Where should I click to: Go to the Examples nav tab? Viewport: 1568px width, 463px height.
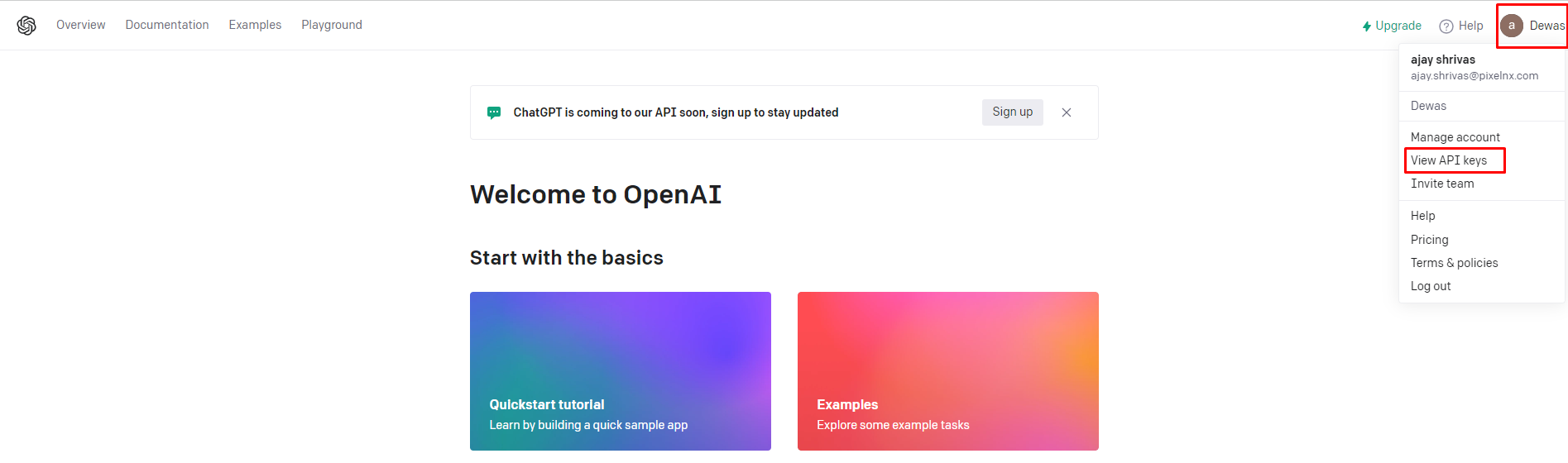tap(255, 25)
